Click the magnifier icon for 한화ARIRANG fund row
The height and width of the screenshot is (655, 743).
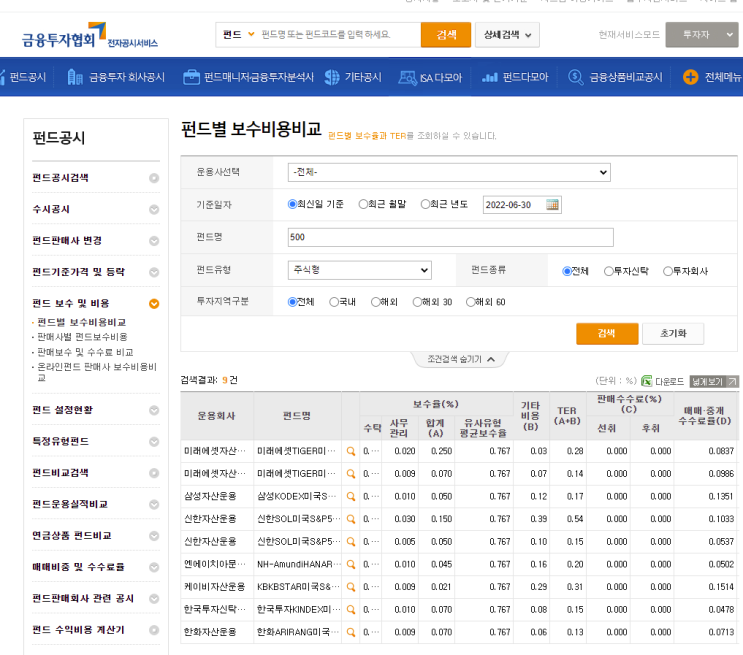coord(351,632)
